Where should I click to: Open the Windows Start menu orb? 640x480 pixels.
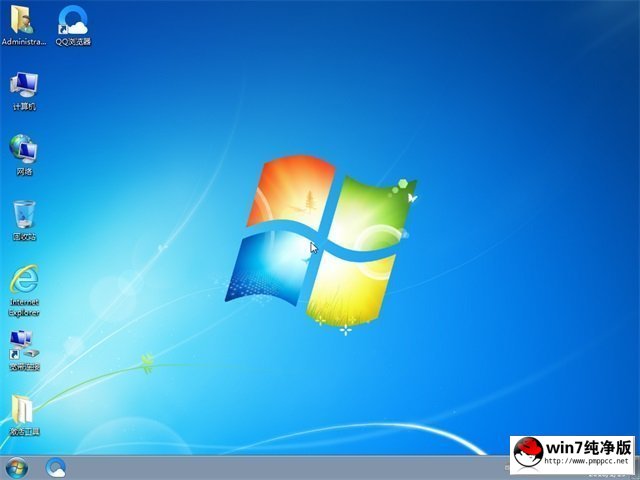pyautogui.click(x=17, y=468)
